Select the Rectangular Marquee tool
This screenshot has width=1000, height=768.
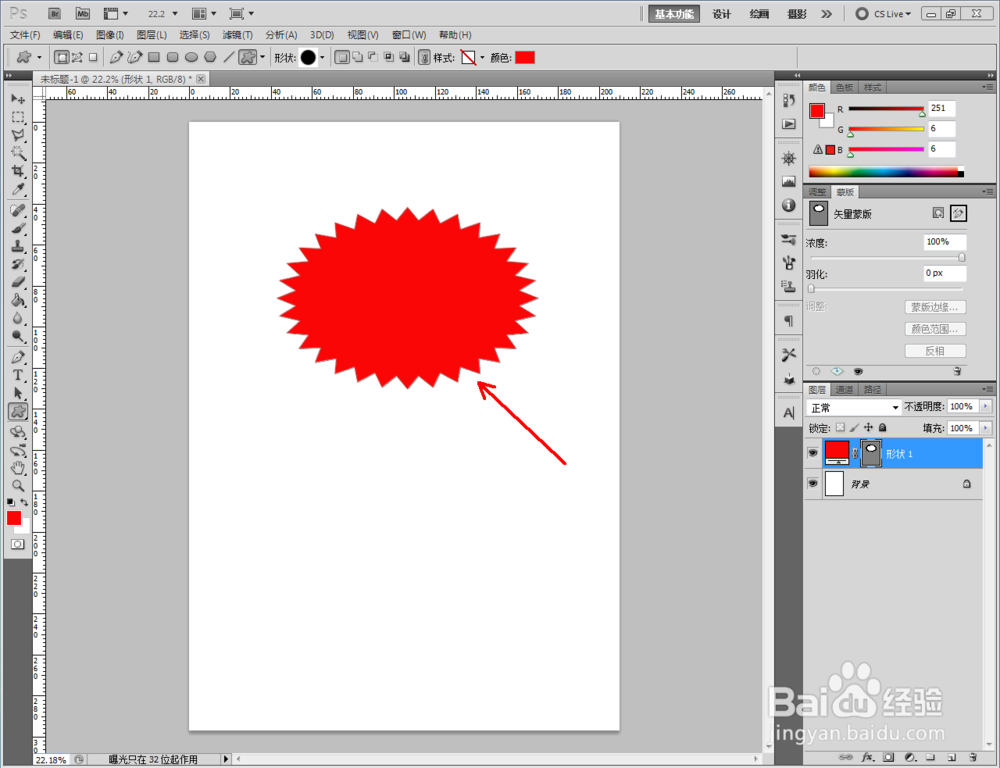pyautogui.click(x=18, y=117)
